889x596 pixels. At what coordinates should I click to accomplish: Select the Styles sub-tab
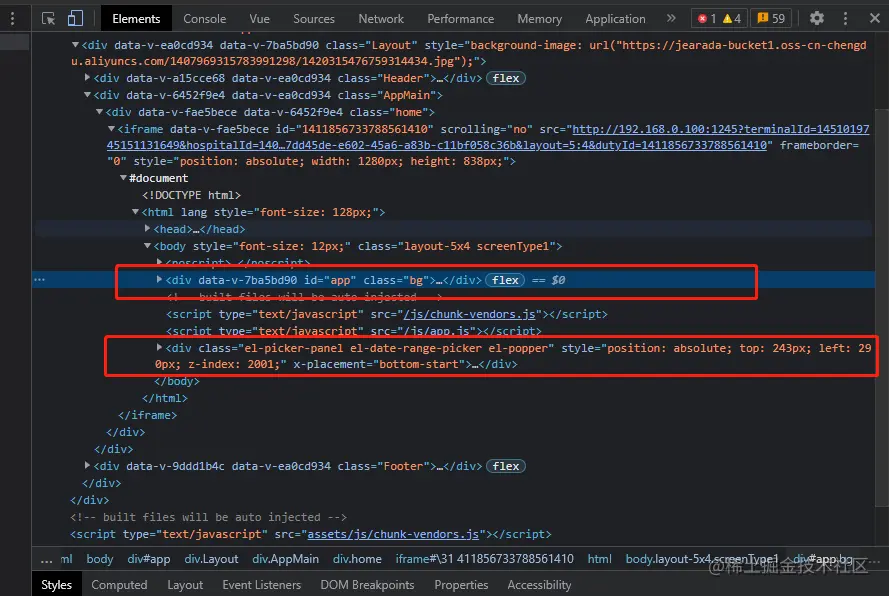click(x=57, y=585)
